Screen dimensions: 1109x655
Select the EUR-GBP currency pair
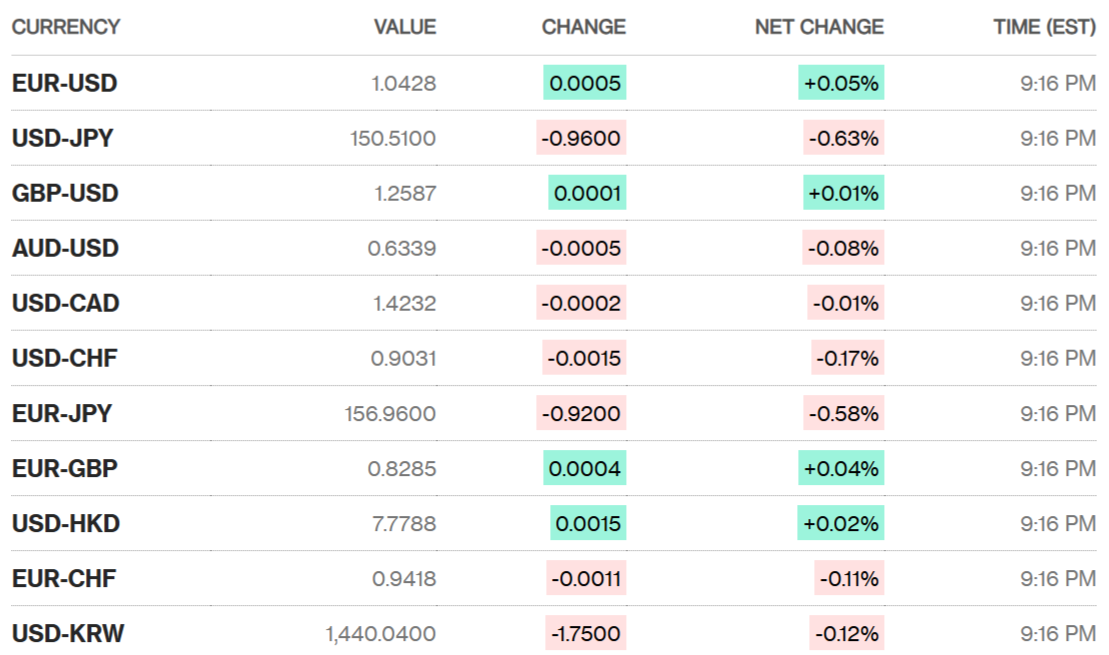65,468
